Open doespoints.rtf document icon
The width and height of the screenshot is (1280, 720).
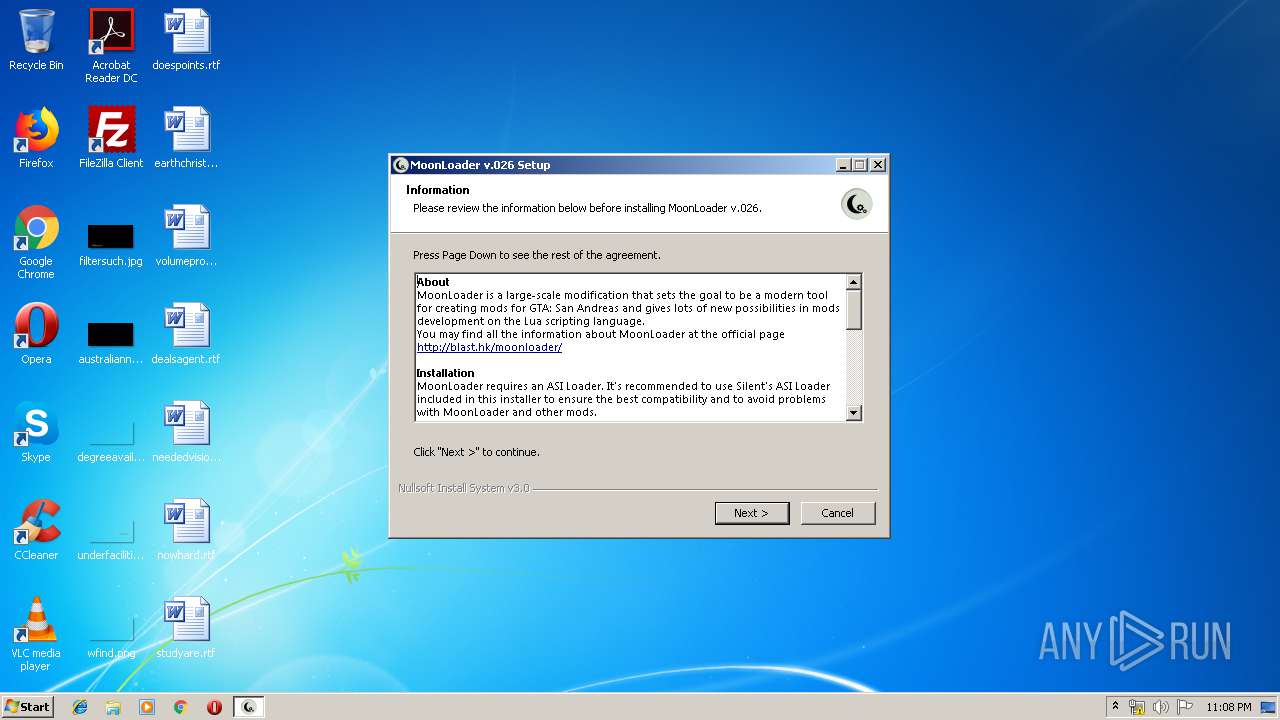186,40
